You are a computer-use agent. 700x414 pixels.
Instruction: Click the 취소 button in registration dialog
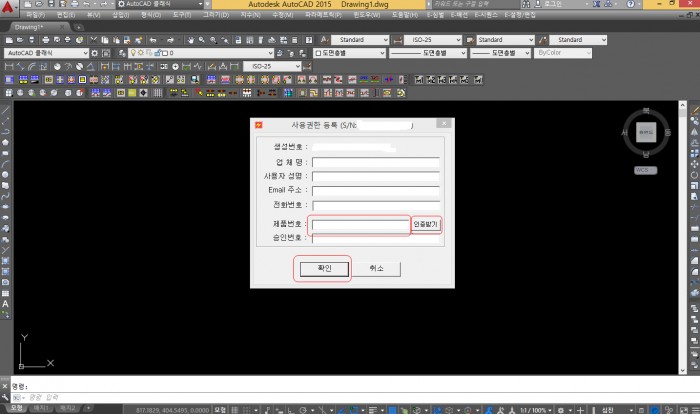tap(376, 268)
